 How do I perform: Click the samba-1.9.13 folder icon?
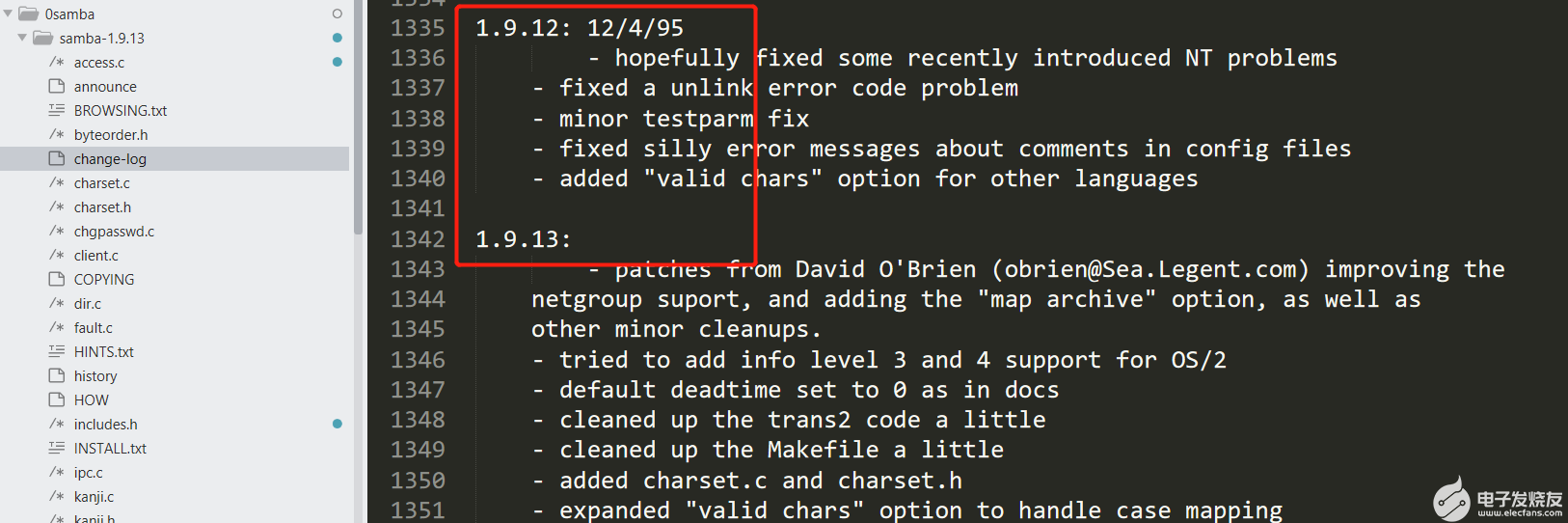(43, 38)
